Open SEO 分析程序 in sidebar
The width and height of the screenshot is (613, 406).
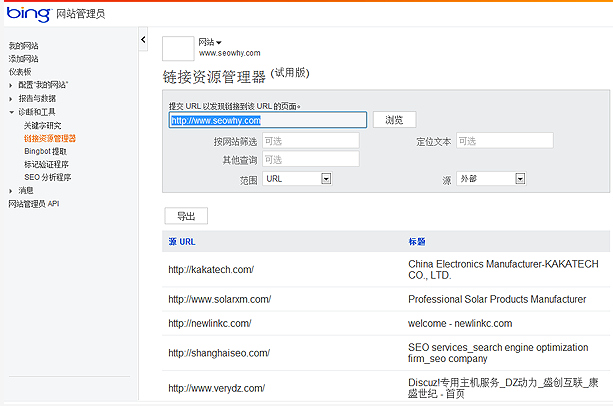(47, 177)
